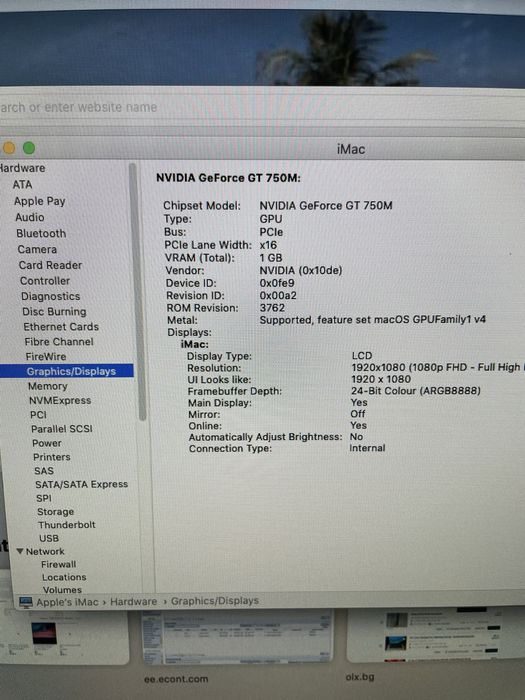Image resolution: width=525 pixels, height=700 pixels.
Task: Select the Camera entry
Action: coord(37,250)
